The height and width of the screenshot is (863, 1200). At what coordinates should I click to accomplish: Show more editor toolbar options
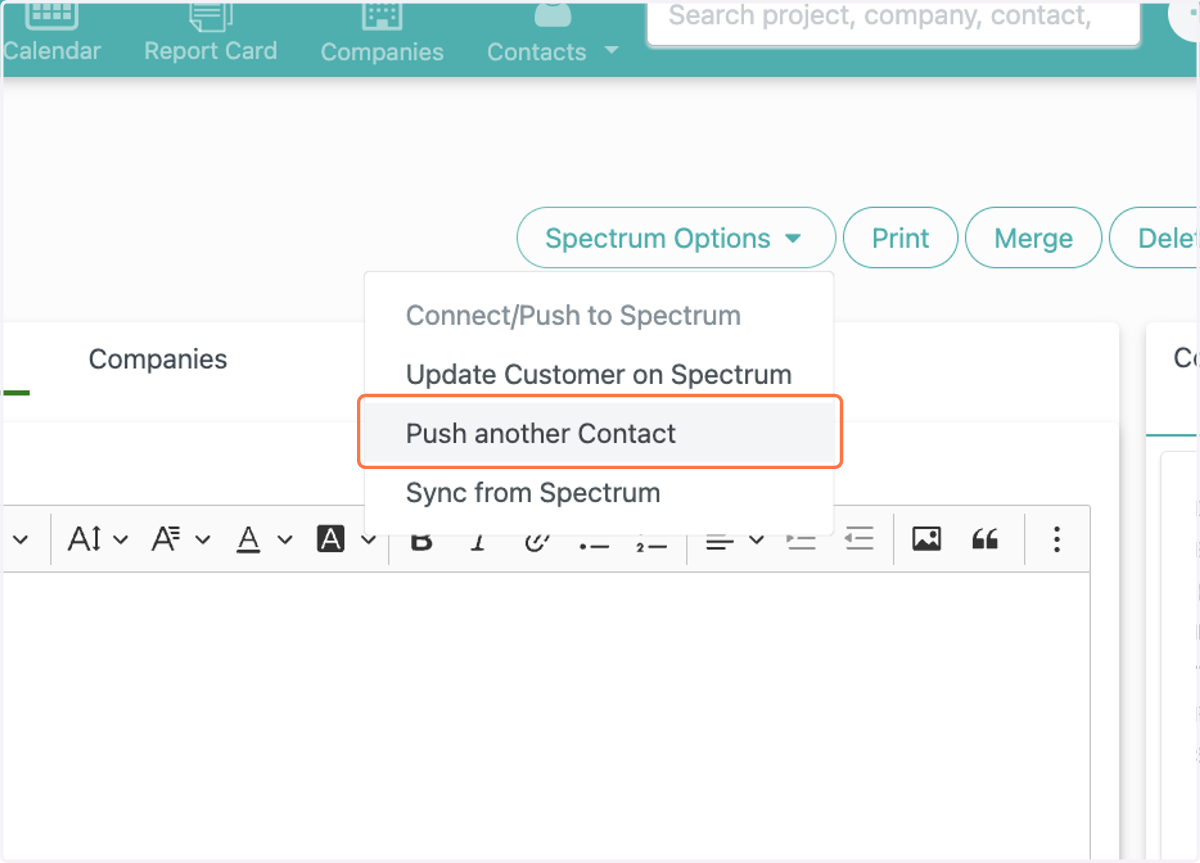tap(1056, 540)
